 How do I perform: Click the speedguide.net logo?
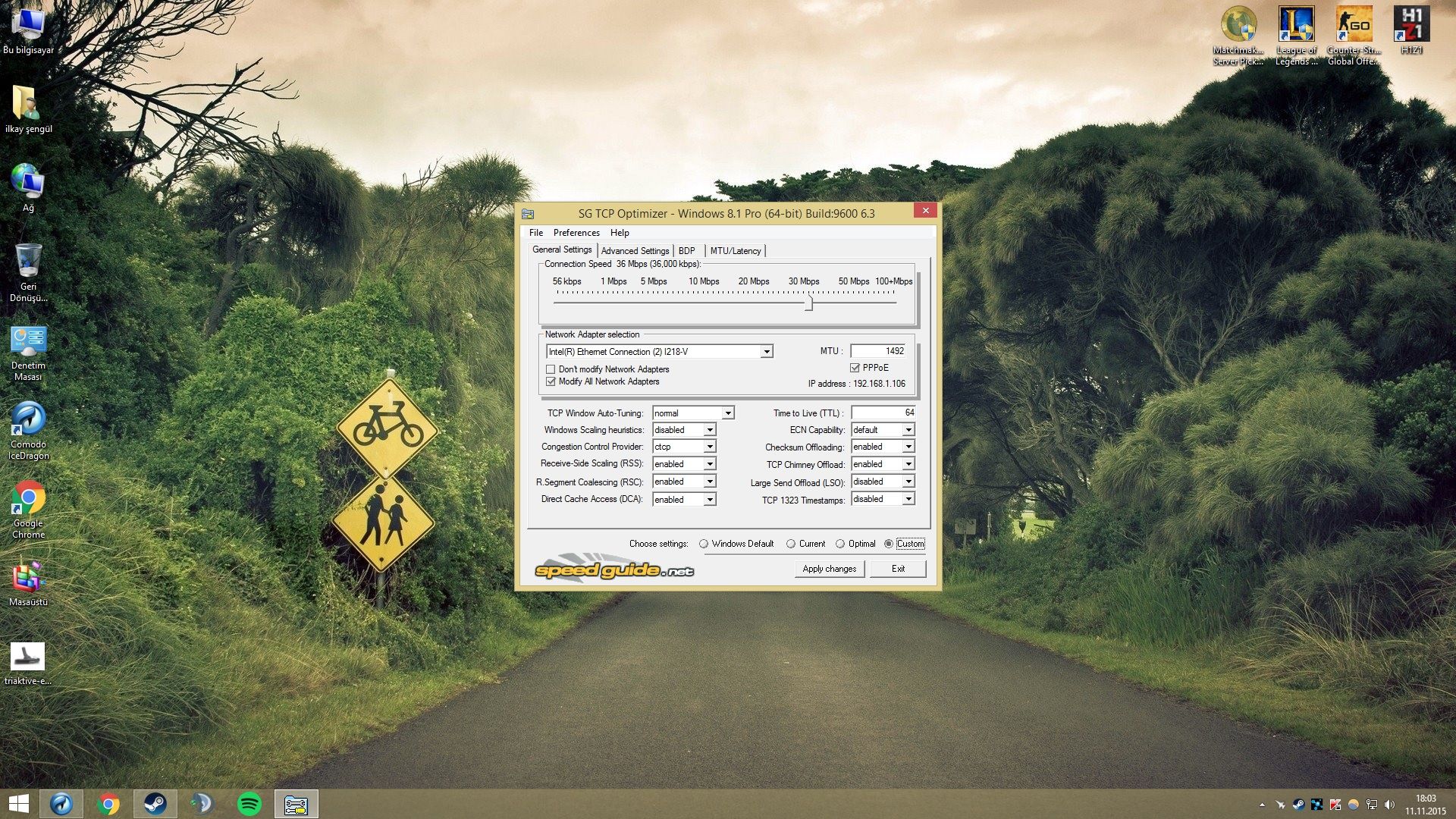coord(614,570)
